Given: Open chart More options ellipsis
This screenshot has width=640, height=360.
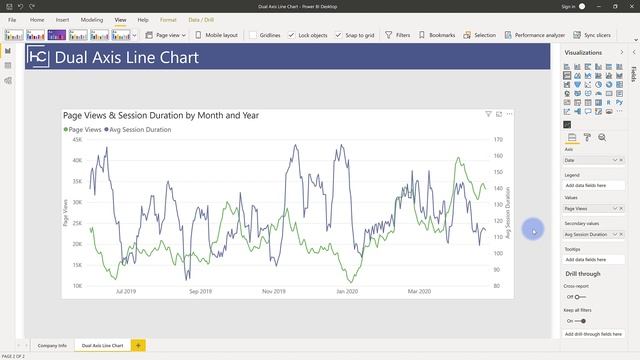Looking at the screenshot, I should [509, 114].
